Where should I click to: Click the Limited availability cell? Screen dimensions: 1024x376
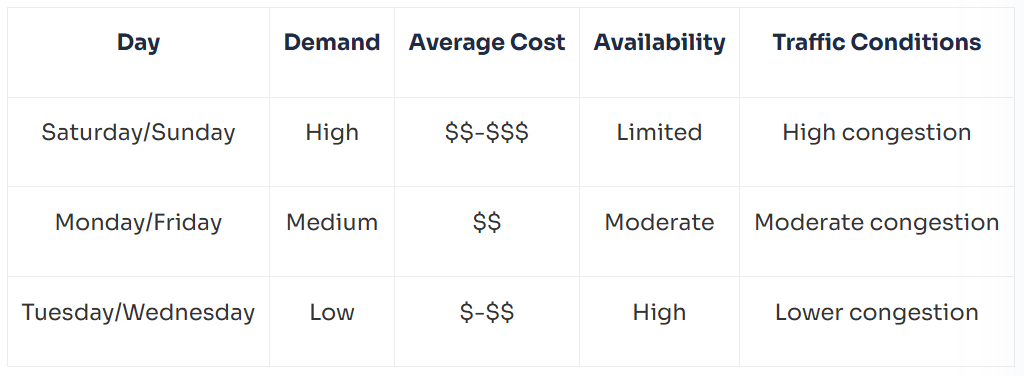coord(660,133)
